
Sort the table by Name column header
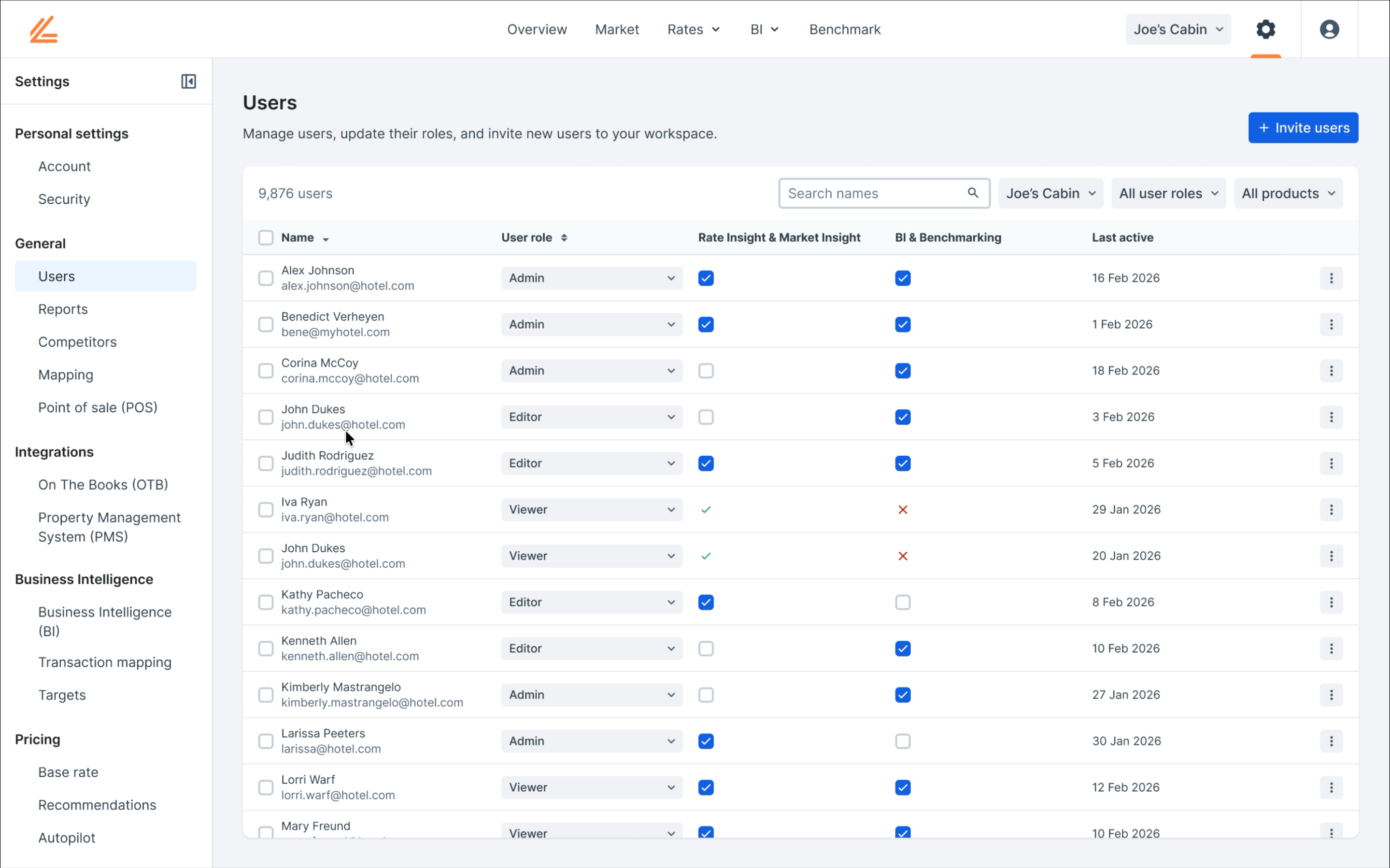(305, 238)
